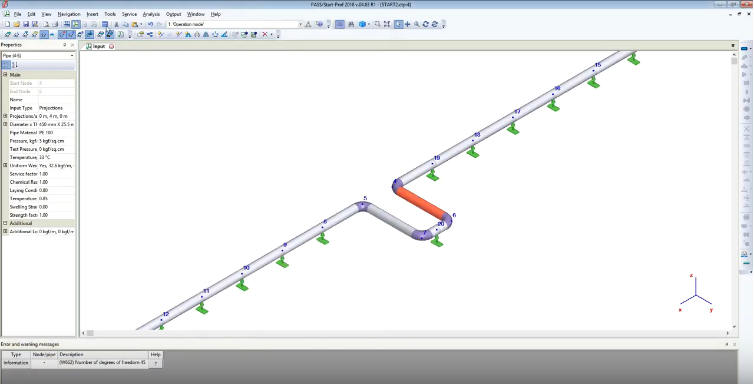Click the rotate view icon
The height and width of the screenshot is (384, 754).
click(x=426, y=24)
